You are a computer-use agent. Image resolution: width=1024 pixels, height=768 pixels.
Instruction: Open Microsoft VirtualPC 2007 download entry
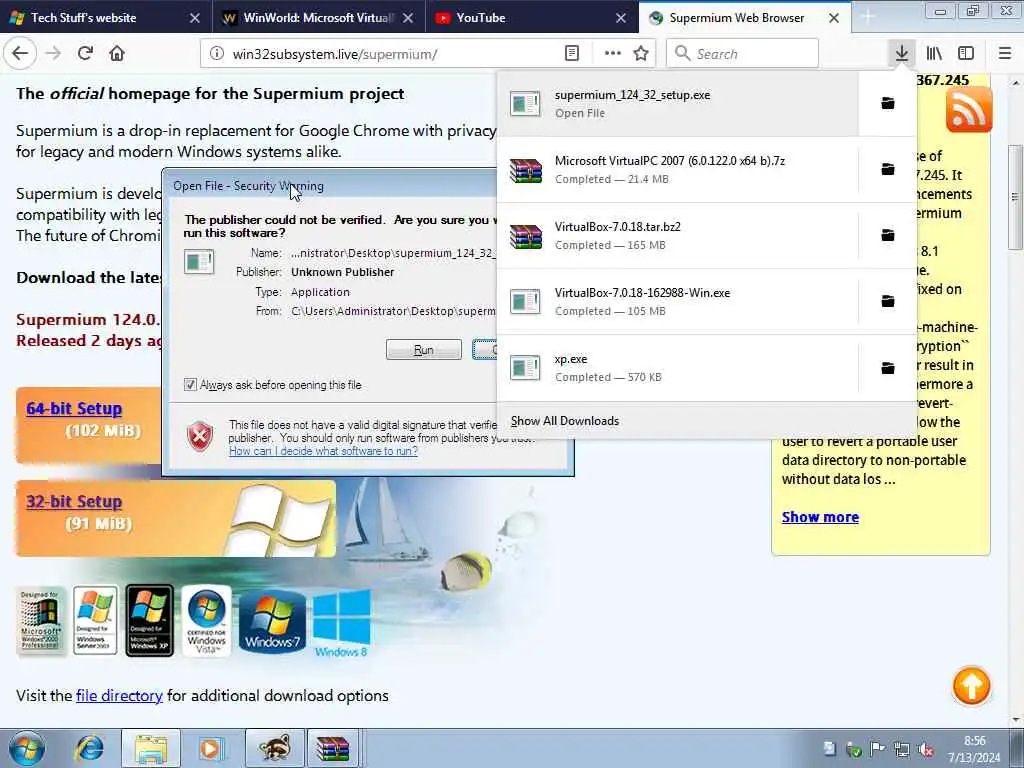click(678, 169)
